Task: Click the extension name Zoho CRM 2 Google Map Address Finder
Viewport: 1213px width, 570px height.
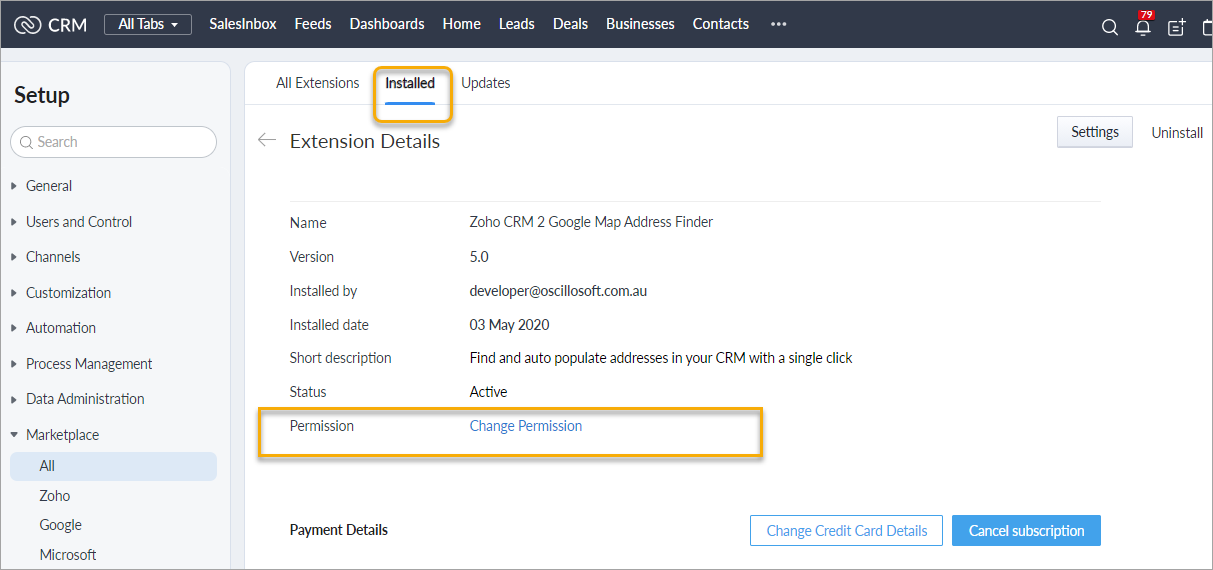Action: [591, 222]
